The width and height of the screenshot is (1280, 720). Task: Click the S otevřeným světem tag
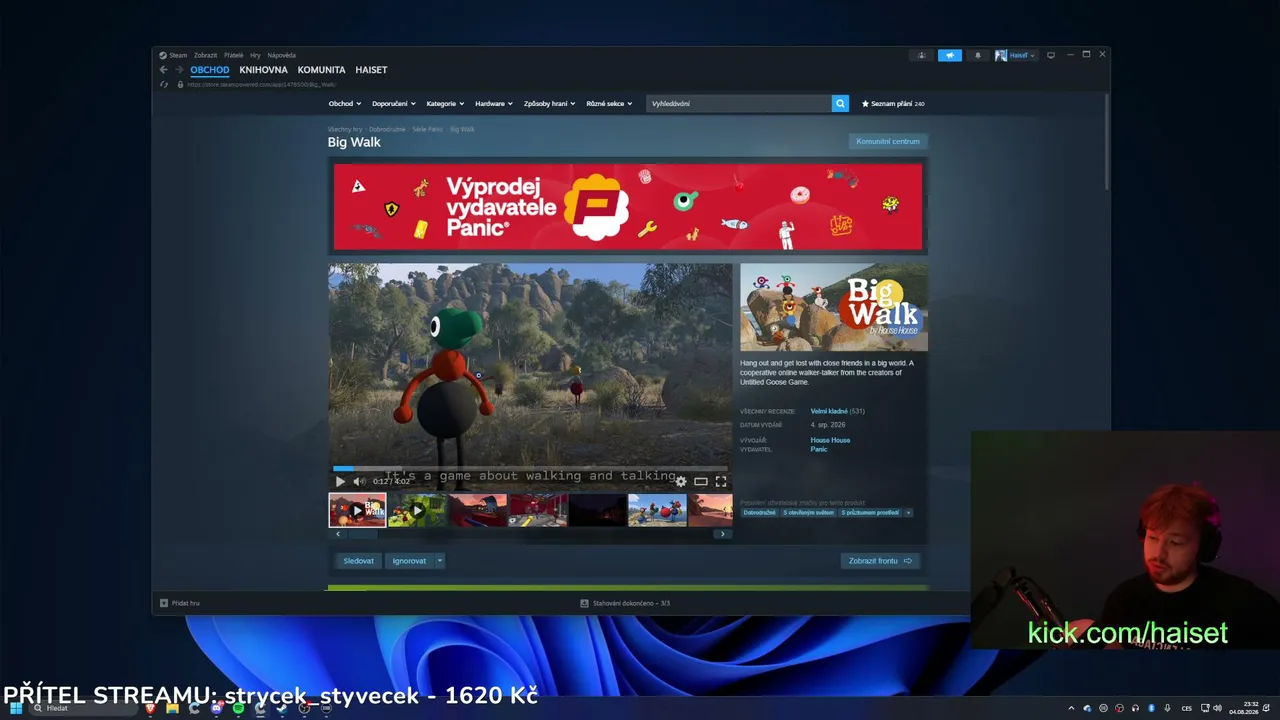point(808,512)
